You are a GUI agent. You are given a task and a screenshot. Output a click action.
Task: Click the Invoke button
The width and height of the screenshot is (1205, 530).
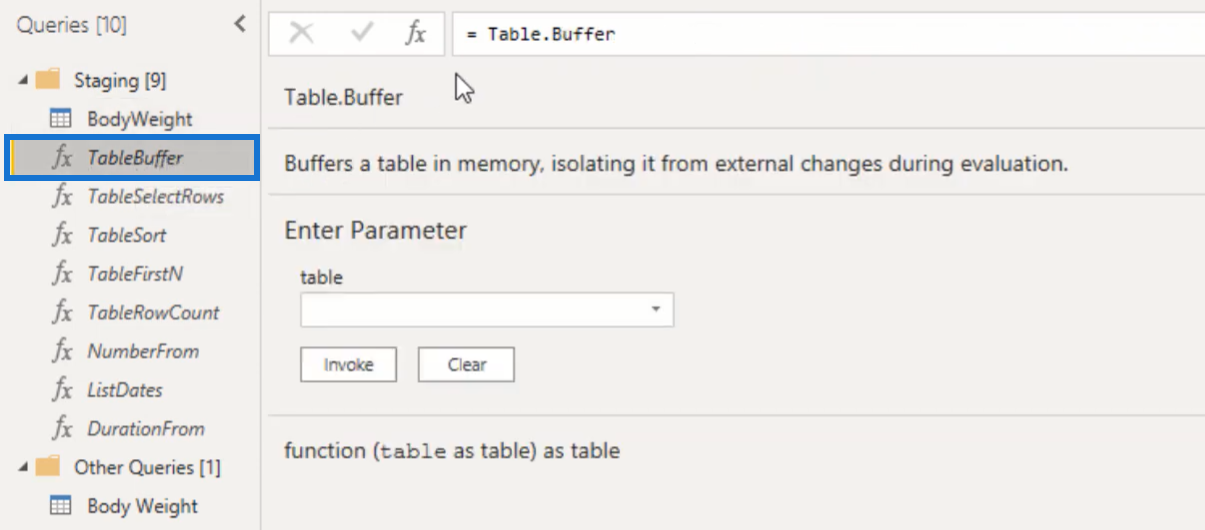click(349, 365)
